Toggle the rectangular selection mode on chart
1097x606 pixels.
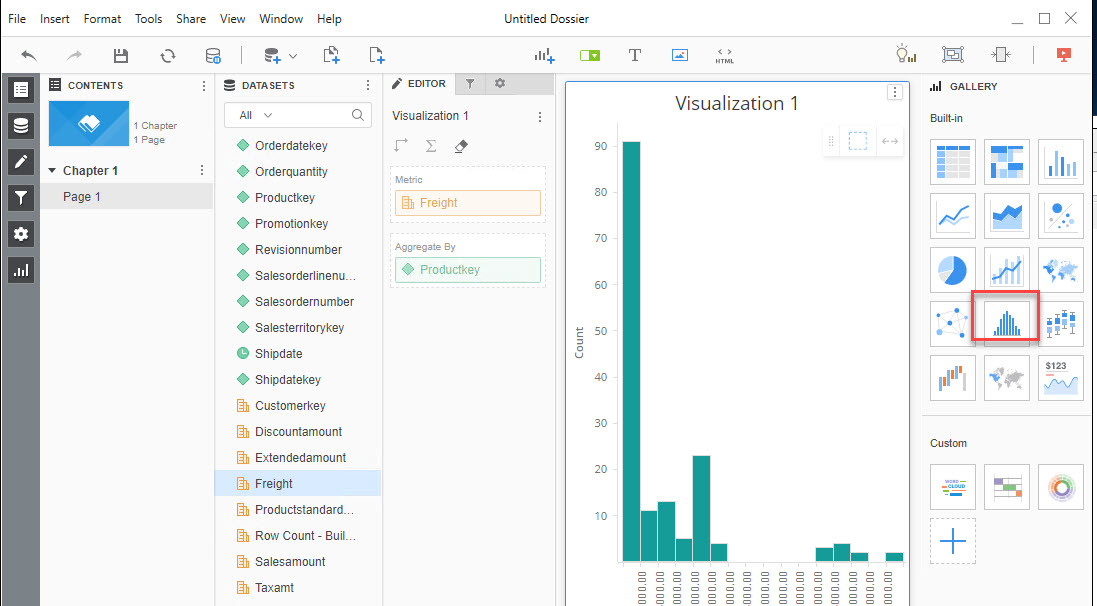pyautogui.click(x=857, y=142)
